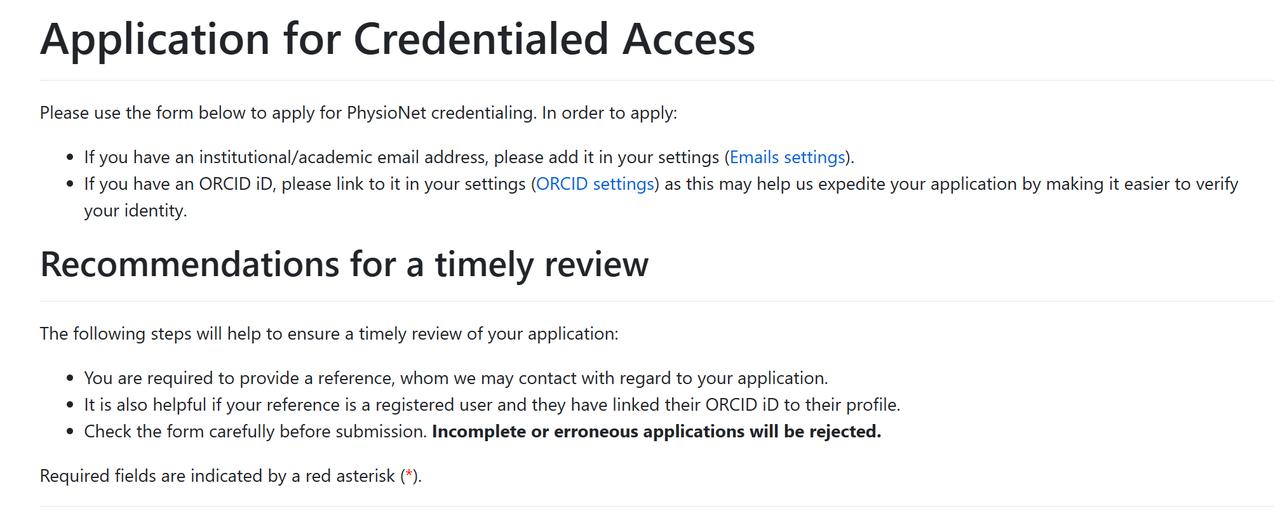The image size is (1280, 518).
Task: Click the institutional/academic email address bullet text
Action: tap(400, 157)
